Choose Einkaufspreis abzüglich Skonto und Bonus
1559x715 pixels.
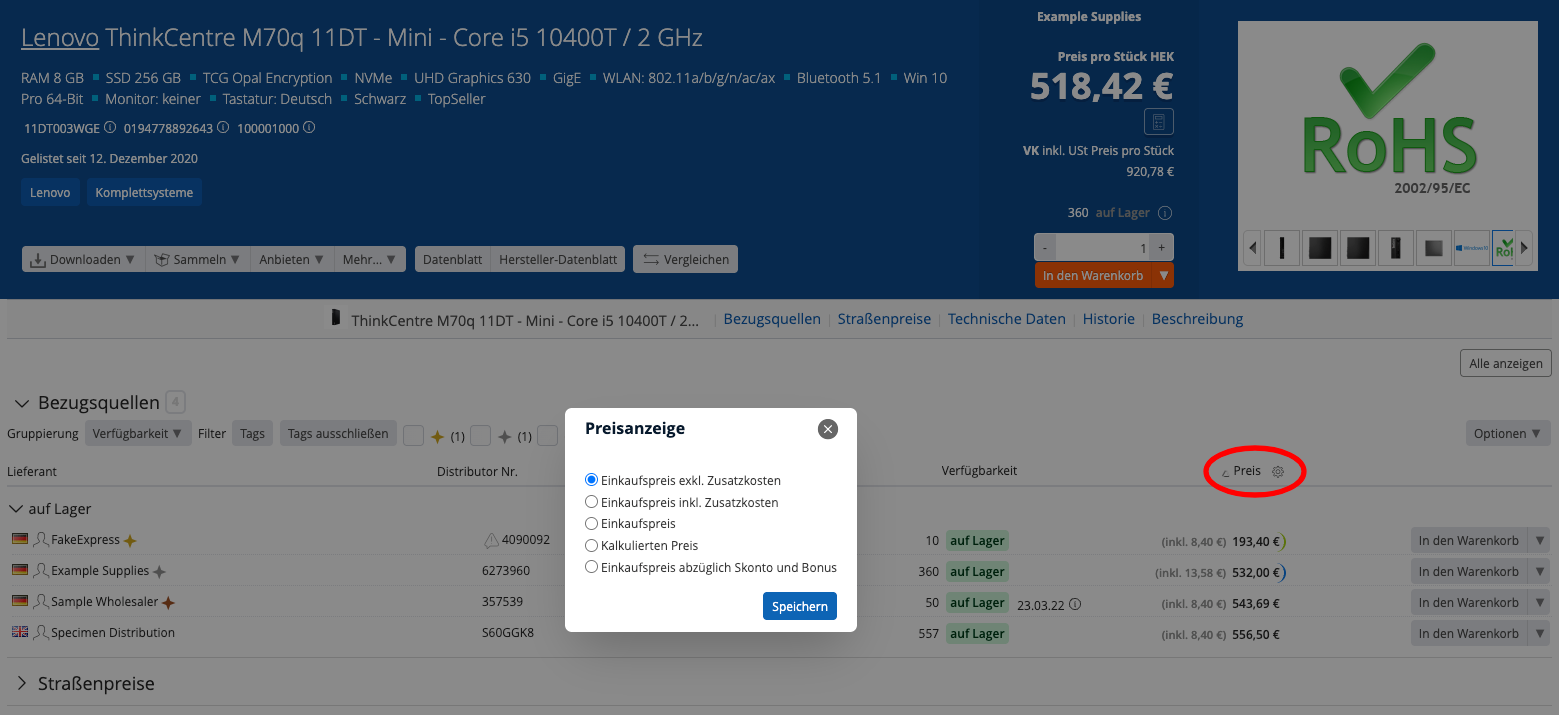[x=592, y=568]
